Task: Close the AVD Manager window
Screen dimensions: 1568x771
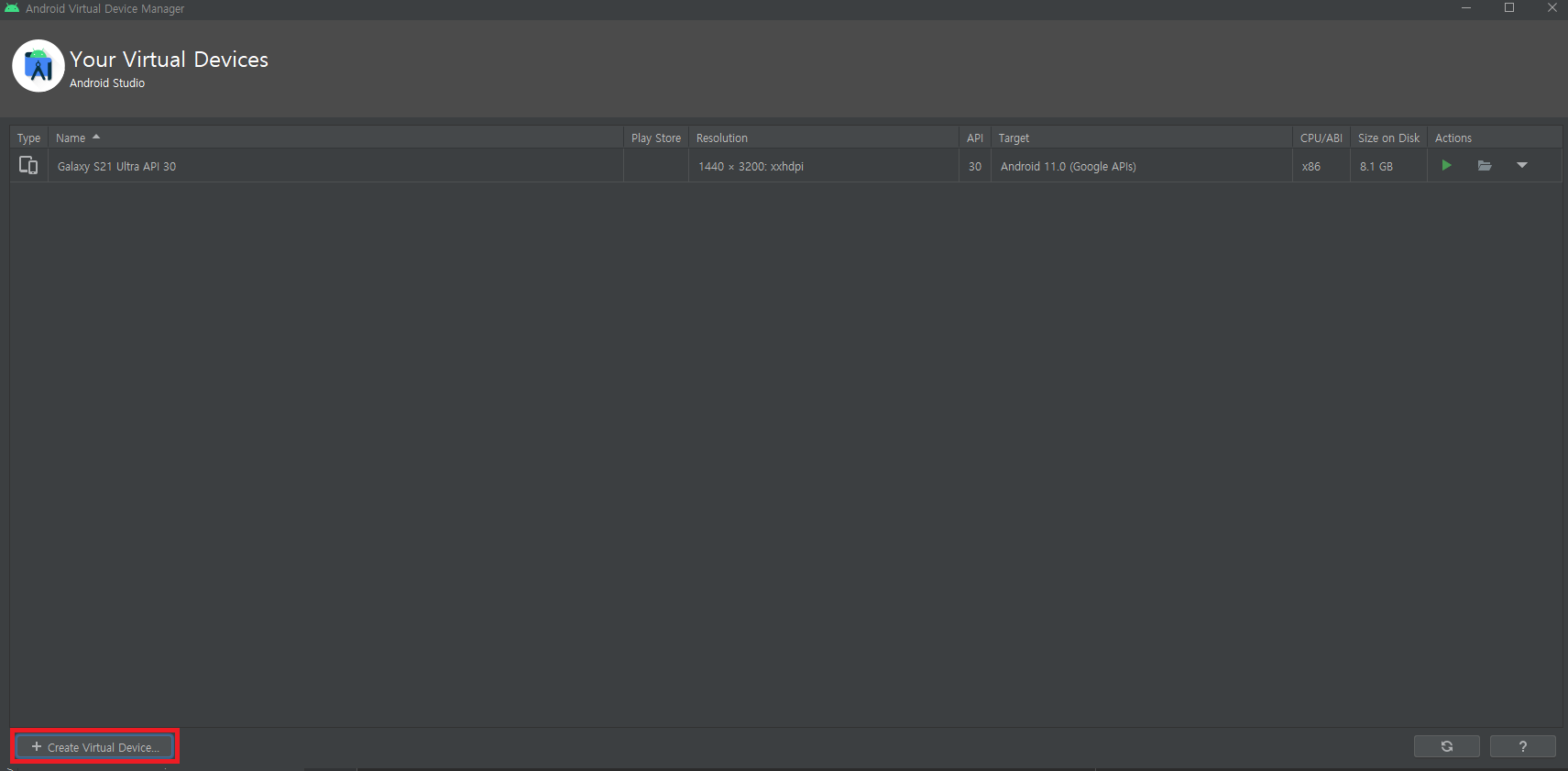Action: 1552,8
